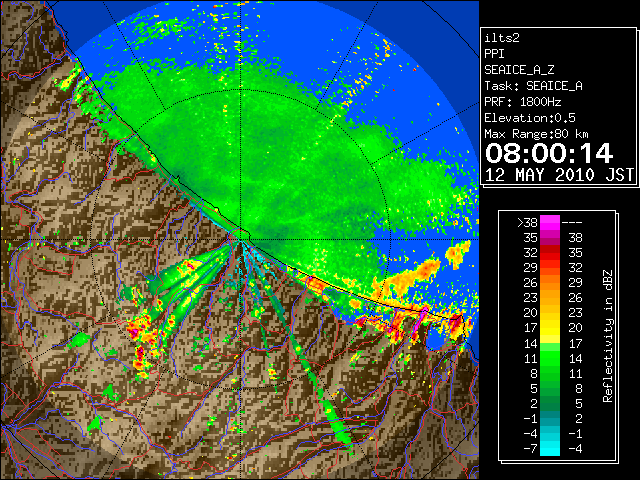Click the orange swatch beside the 26 label

[550, 282]
